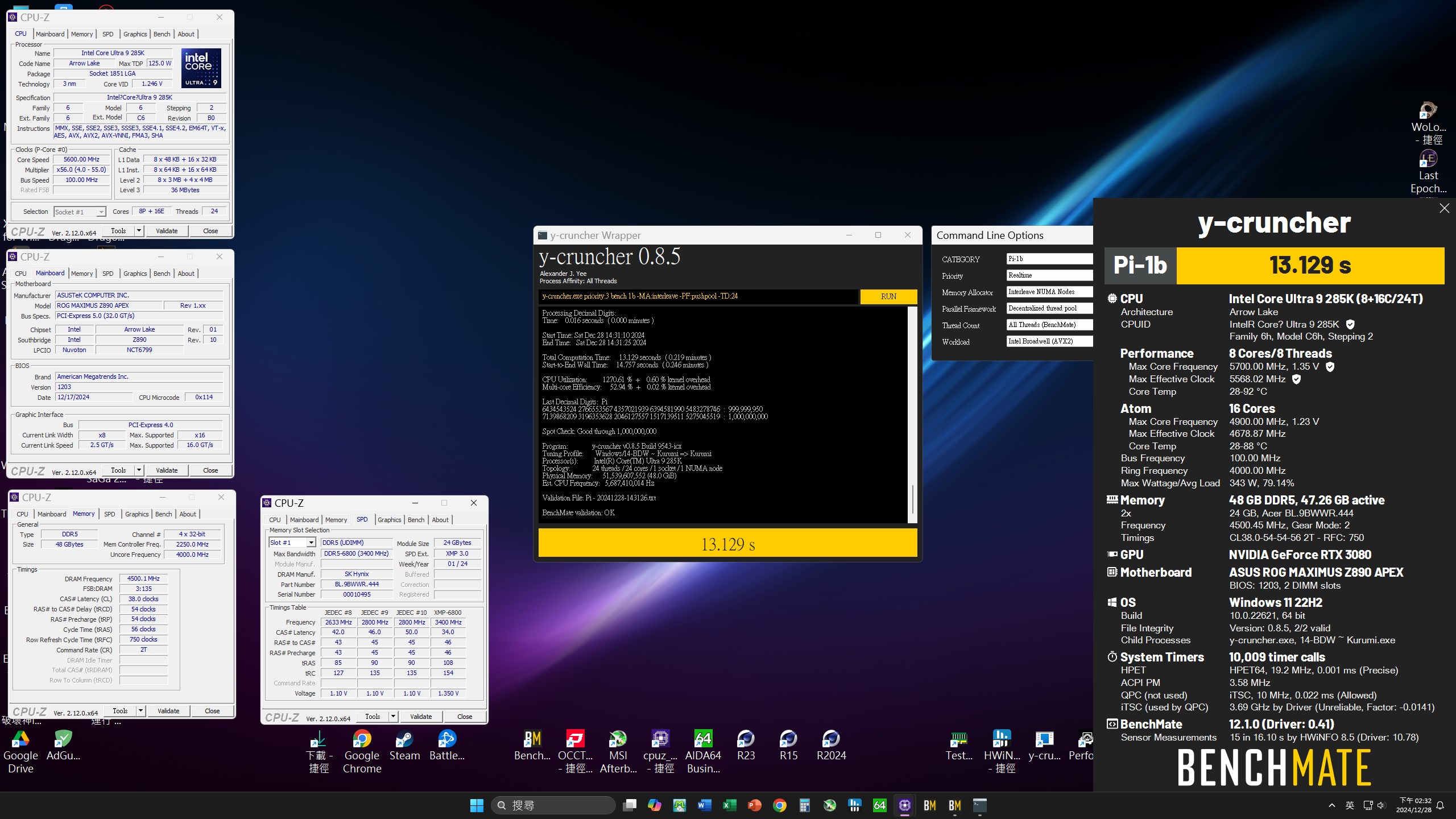Open Task View from the taskbar
1456x819 pixels.
pyautogui.click(x=630, y=805)
